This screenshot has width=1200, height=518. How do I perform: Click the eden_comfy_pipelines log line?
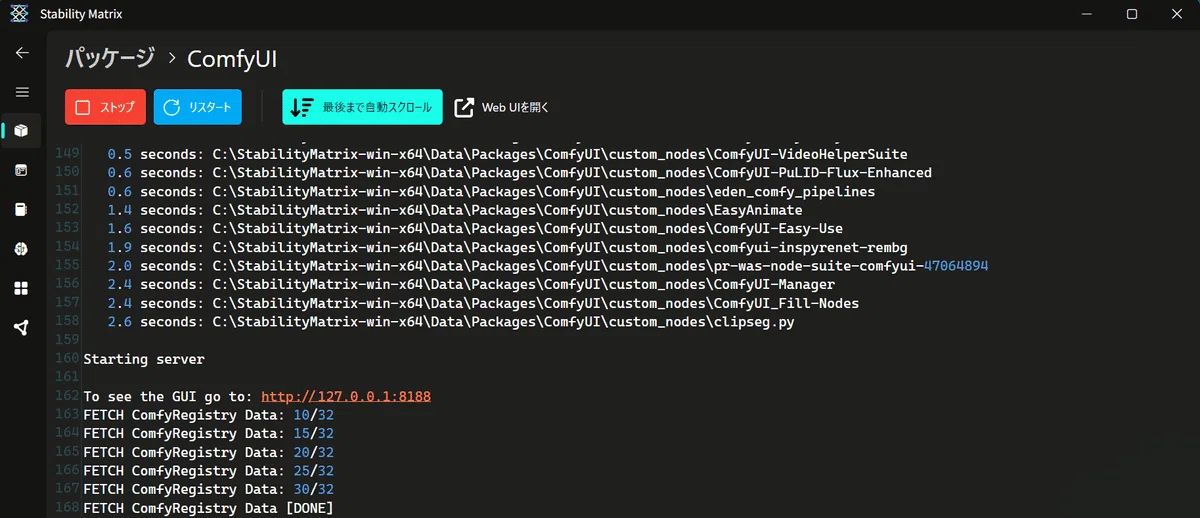(491, 192)
